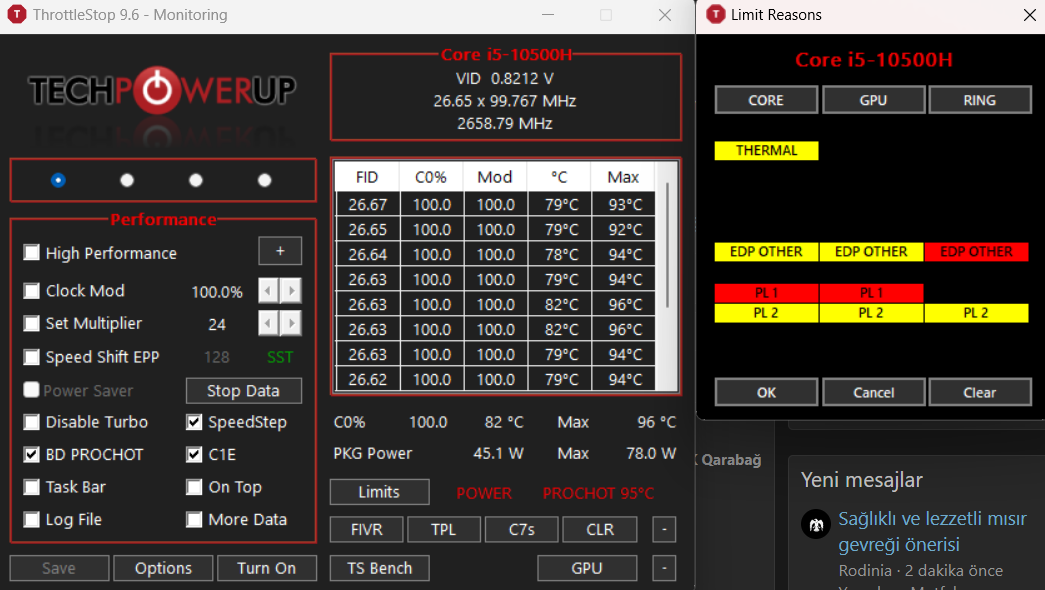Click the FID column header
Image resolution: width=1045 pixels, height=590 pixels.
point(367,177)
